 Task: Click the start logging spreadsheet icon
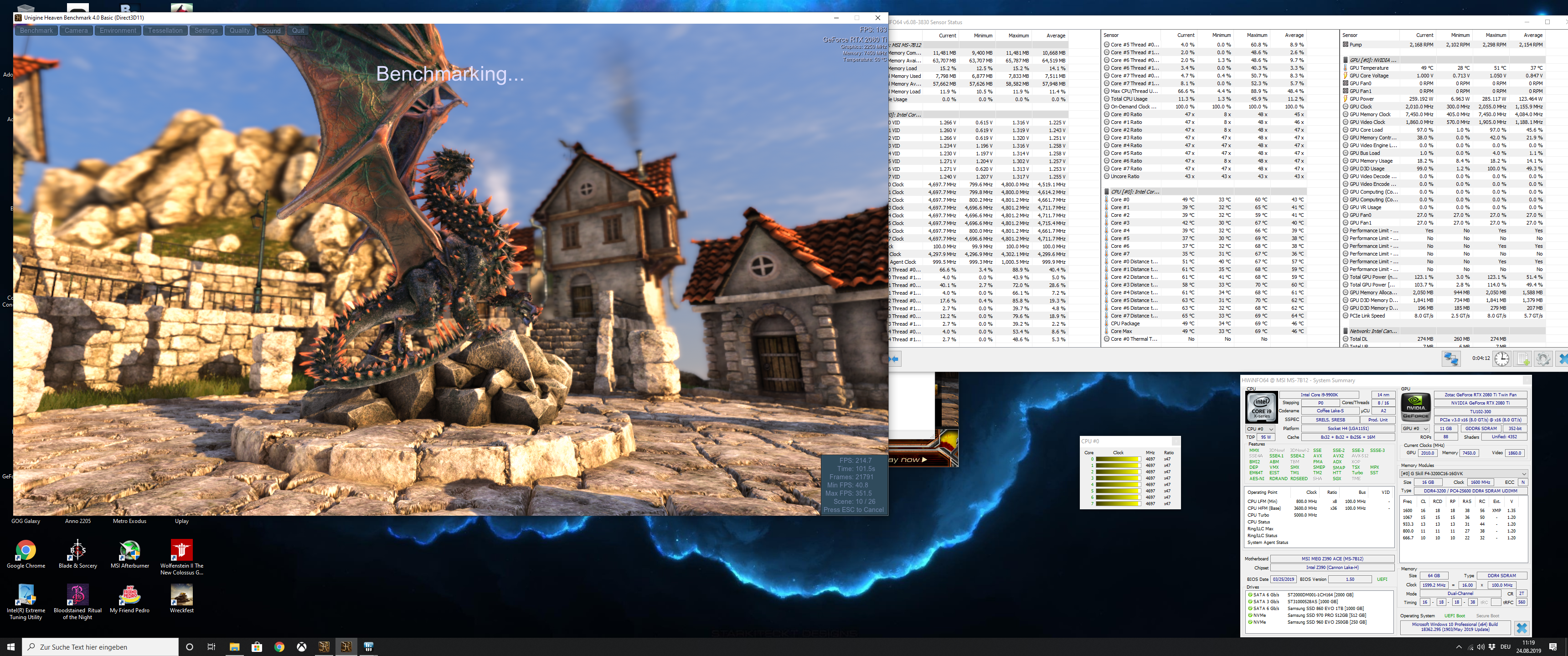pos(1522,359)
